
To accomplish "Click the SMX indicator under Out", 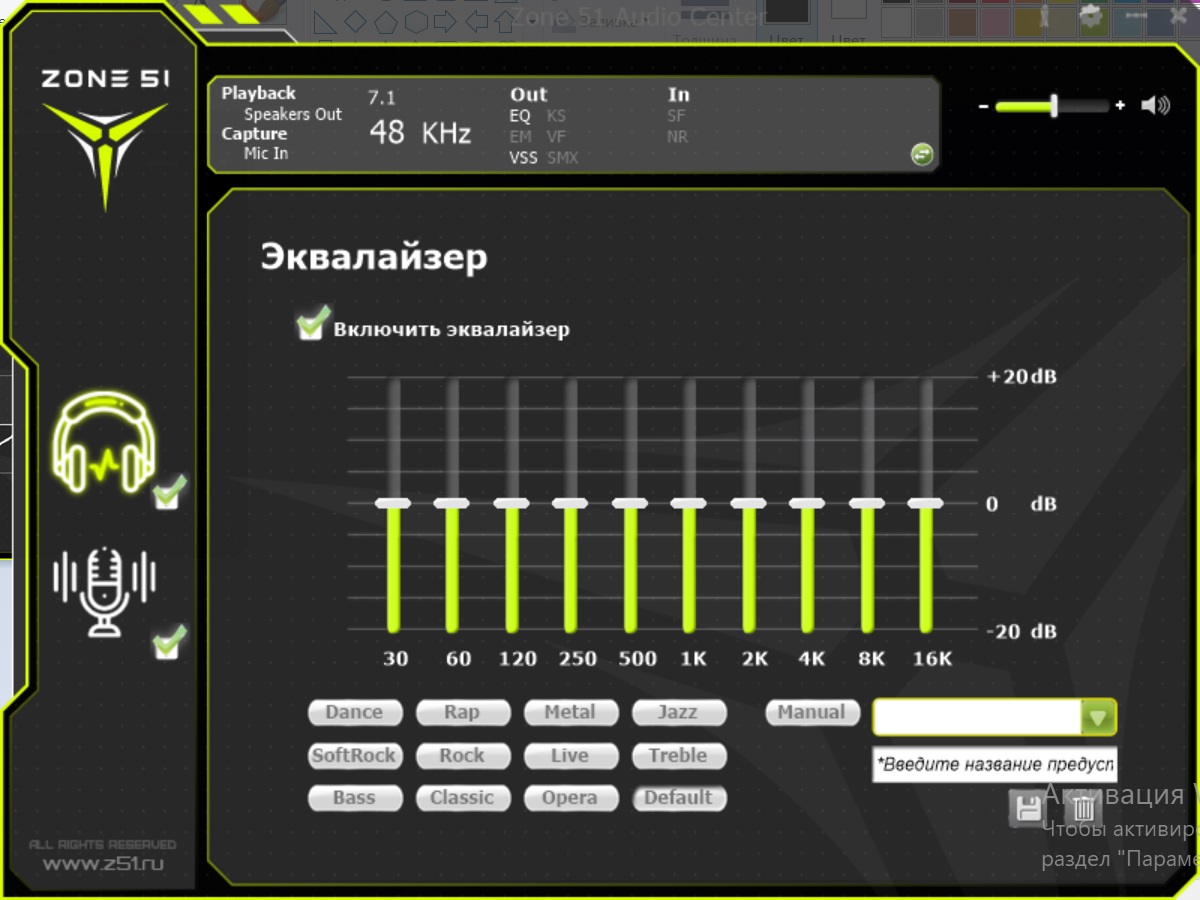I will [x=563, y=158].
